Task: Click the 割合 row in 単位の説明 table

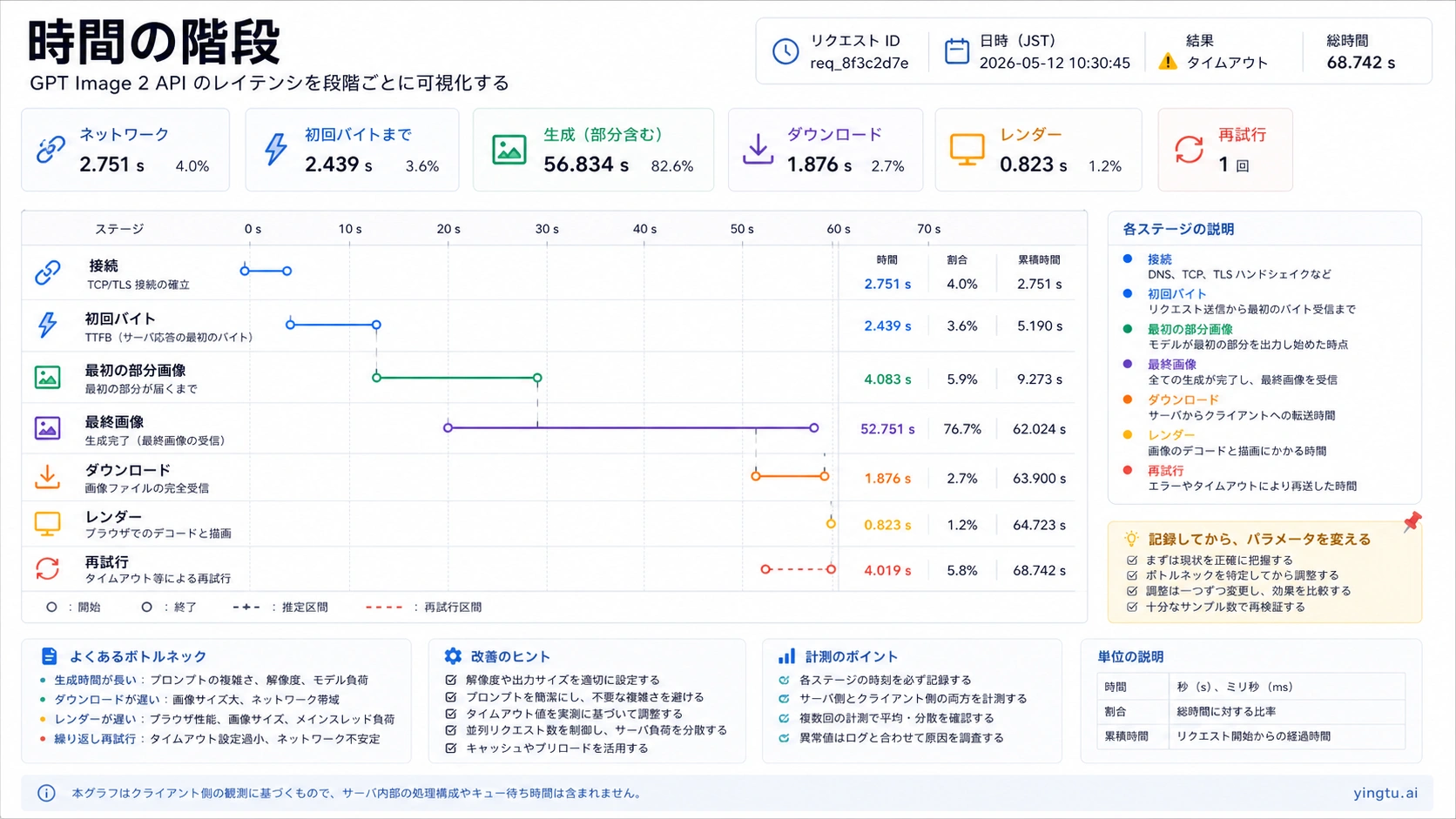Action: coord(1250,712)
